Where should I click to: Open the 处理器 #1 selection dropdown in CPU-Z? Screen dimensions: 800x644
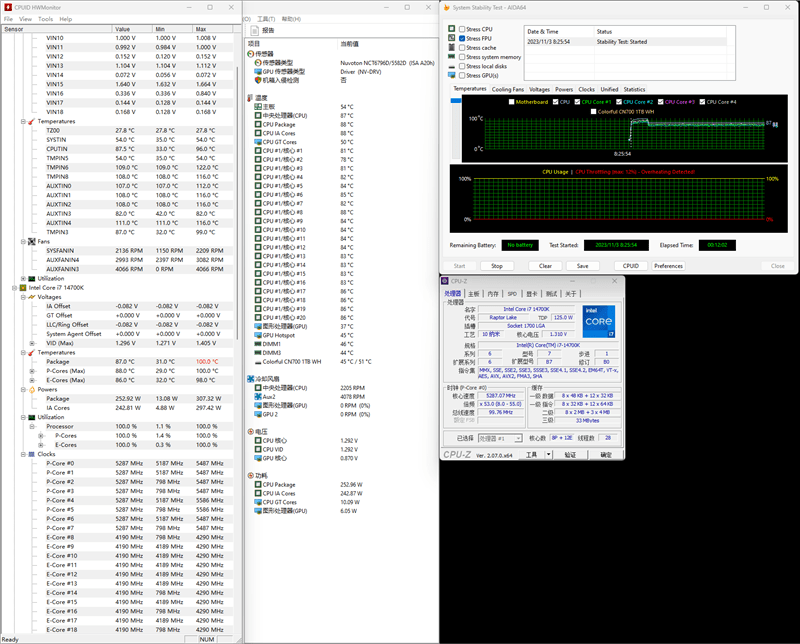(518, 438)
